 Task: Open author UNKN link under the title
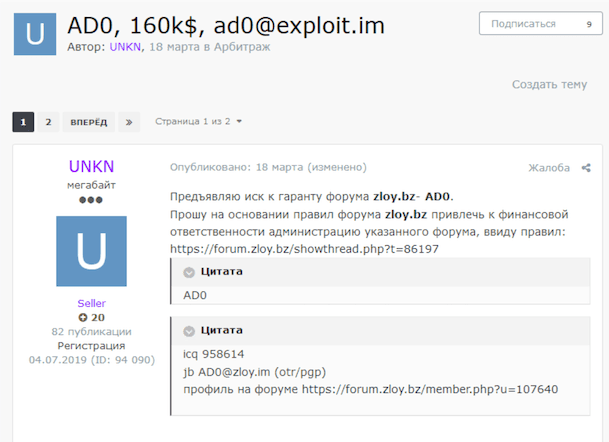click(x=125, y=47)
